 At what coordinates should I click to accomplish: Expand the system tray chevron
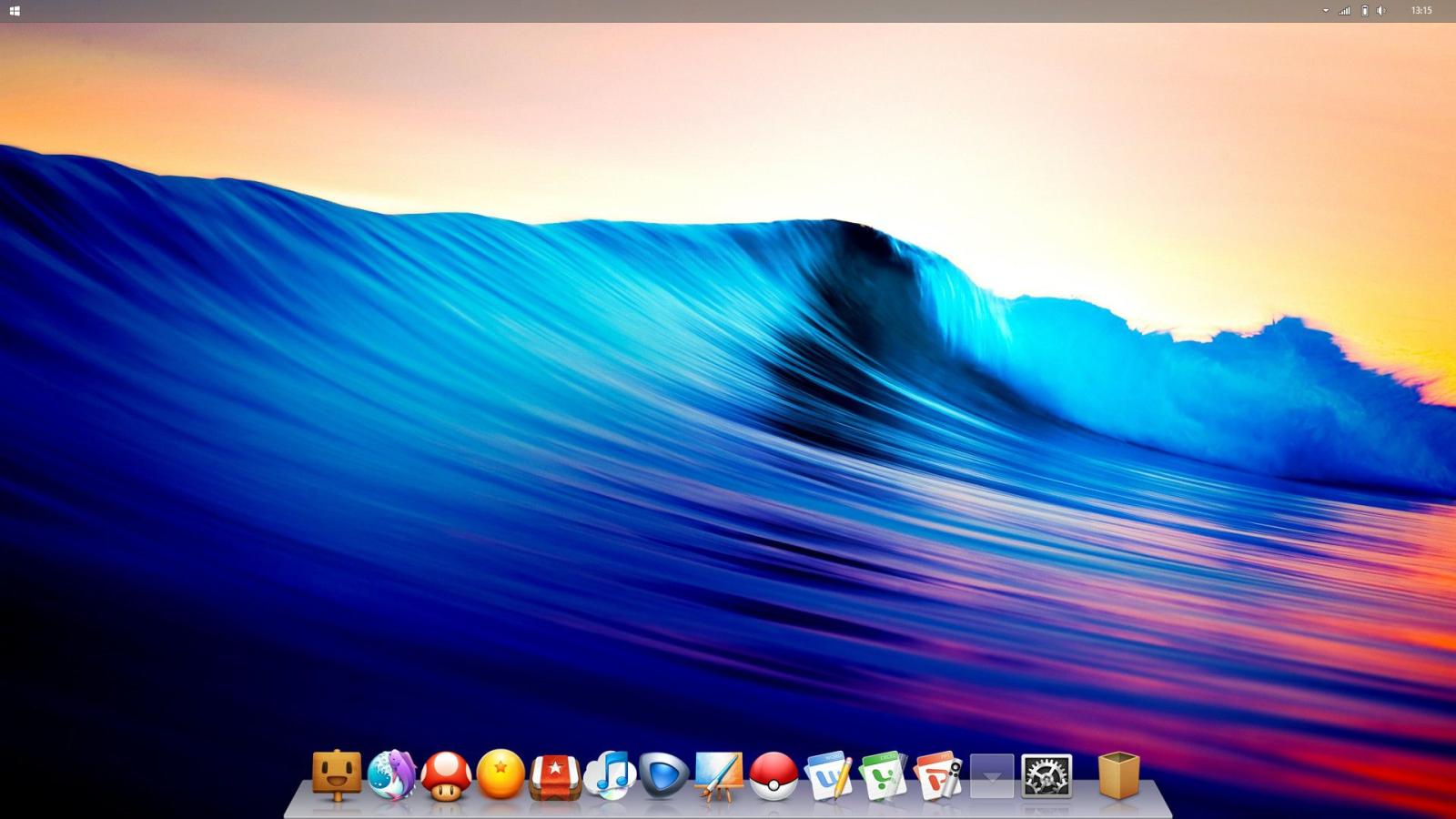coord(1326,10)
